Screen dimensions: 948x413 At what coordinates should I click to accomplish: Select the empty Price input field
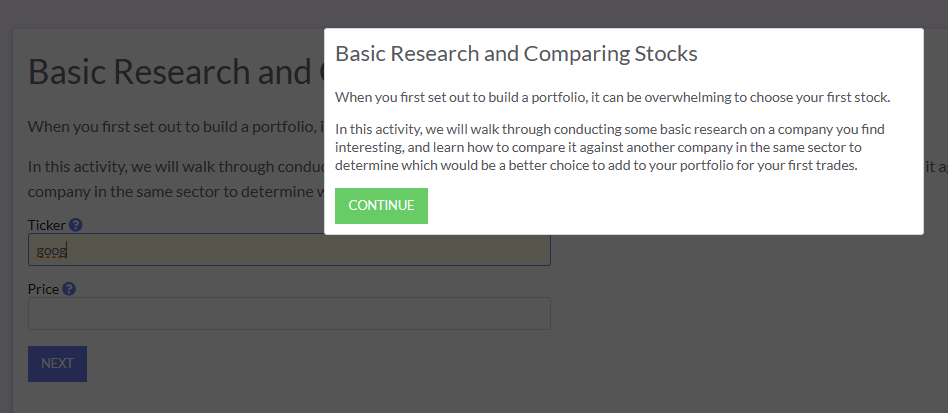(289, 313)
